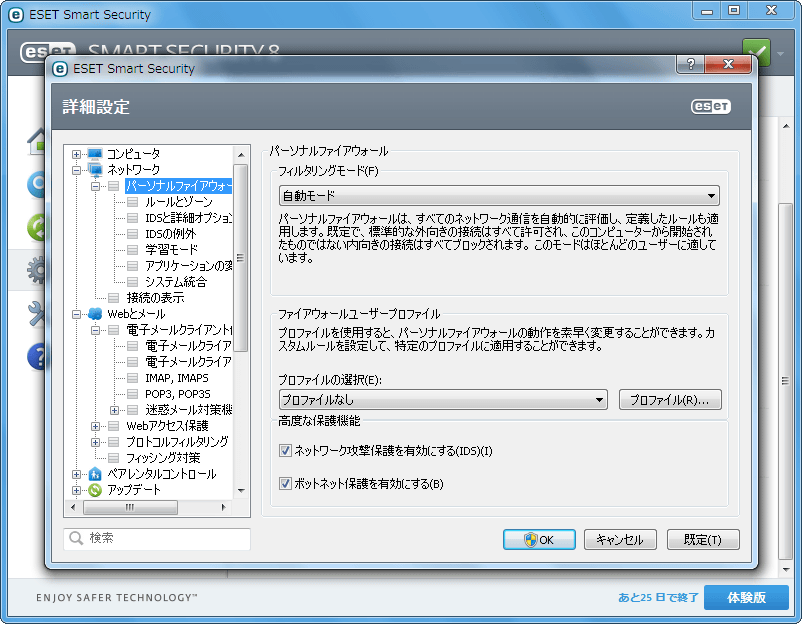Open the home icon in main window sidebar
The image size is (802, 624).
coord(36,142)
